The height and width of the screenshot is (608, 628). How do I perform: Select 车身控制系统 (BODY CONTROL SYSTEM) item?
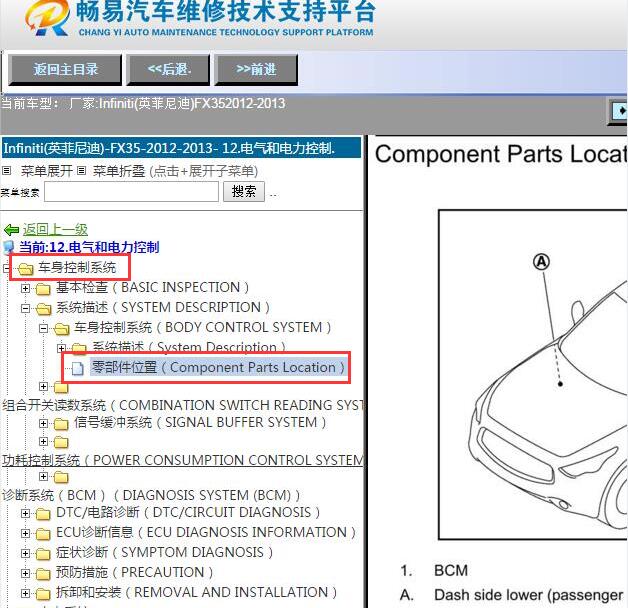pyautogui.click(x=202, y=327)
